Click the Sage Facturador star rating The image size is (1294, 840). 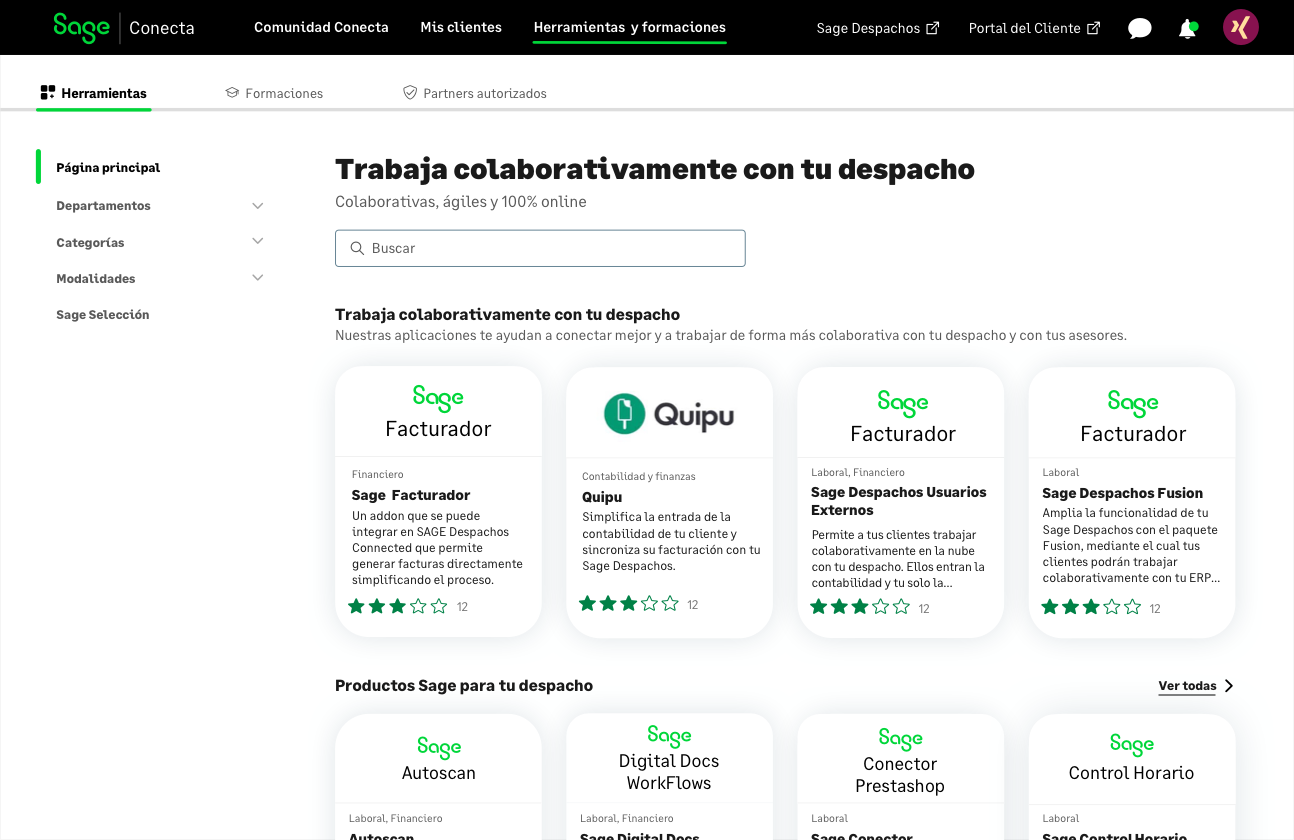coord(397,606)
